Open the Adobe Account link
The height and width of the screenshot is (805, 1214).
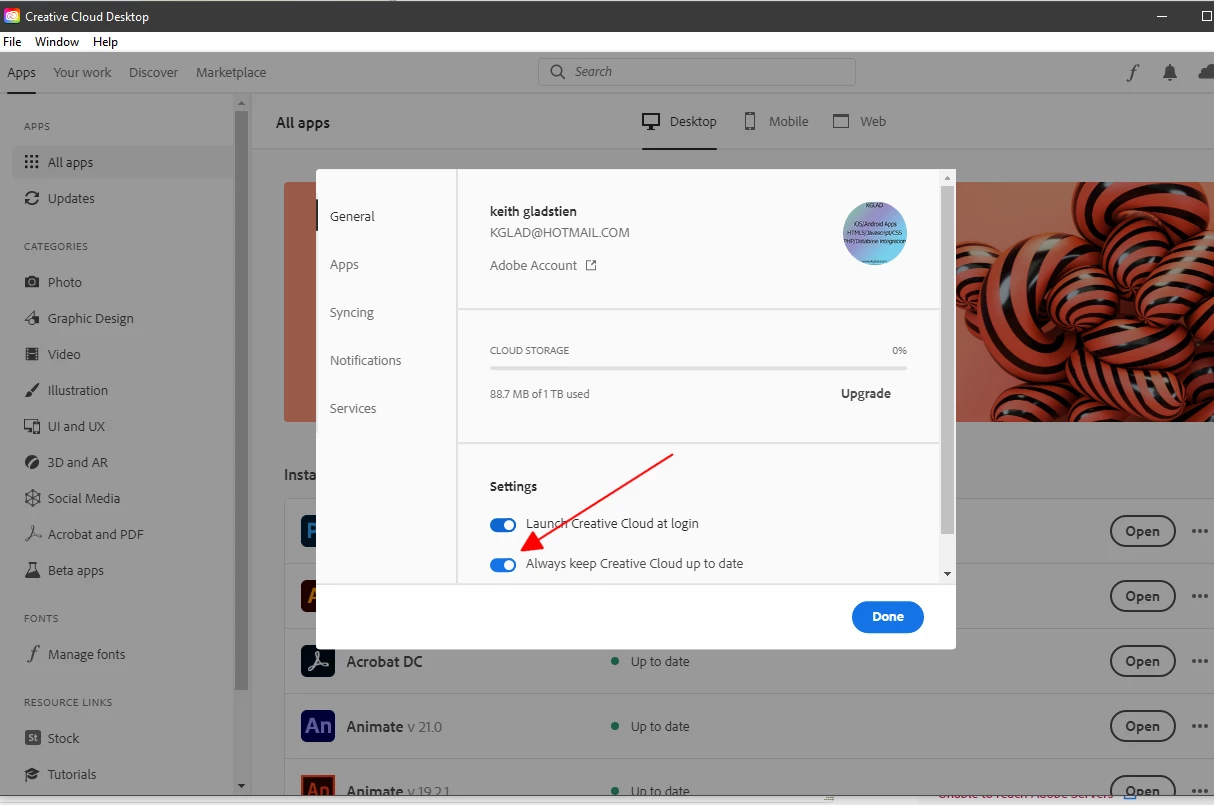pyautogui.click(x=533, y=265)
